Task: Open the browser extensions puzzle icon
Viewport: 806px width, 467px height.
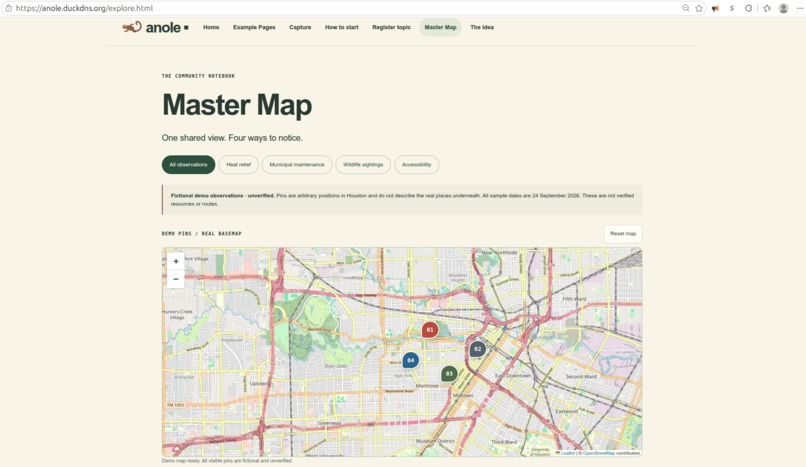Action: pyautogui.click(x=748, y=8)
